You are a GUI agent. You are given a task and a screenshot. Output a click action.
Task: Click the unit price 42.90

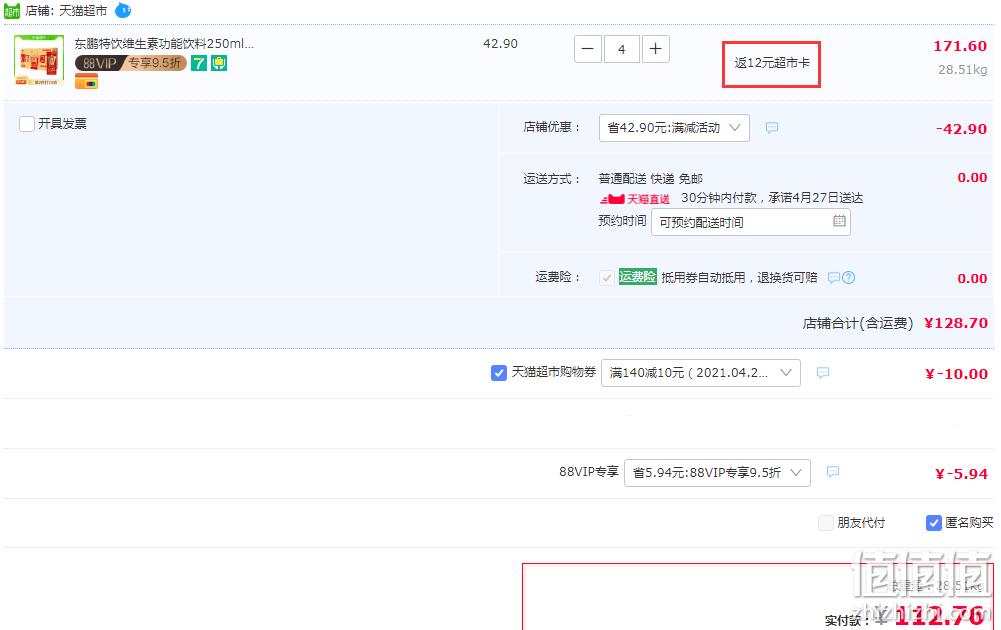(500, 44)
